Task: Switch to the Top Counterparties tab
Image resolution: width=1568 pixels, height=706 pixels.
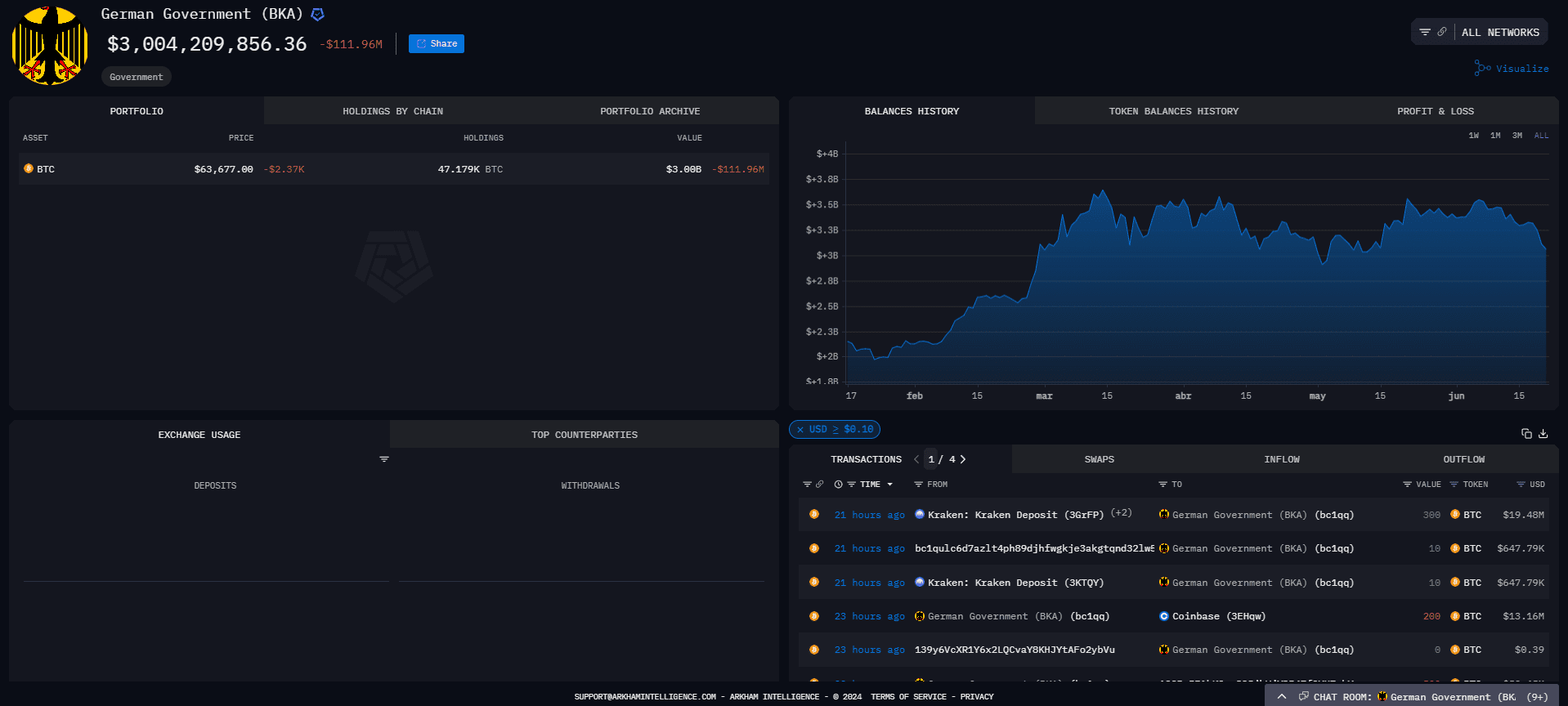Action: click(x=585, y=434)
